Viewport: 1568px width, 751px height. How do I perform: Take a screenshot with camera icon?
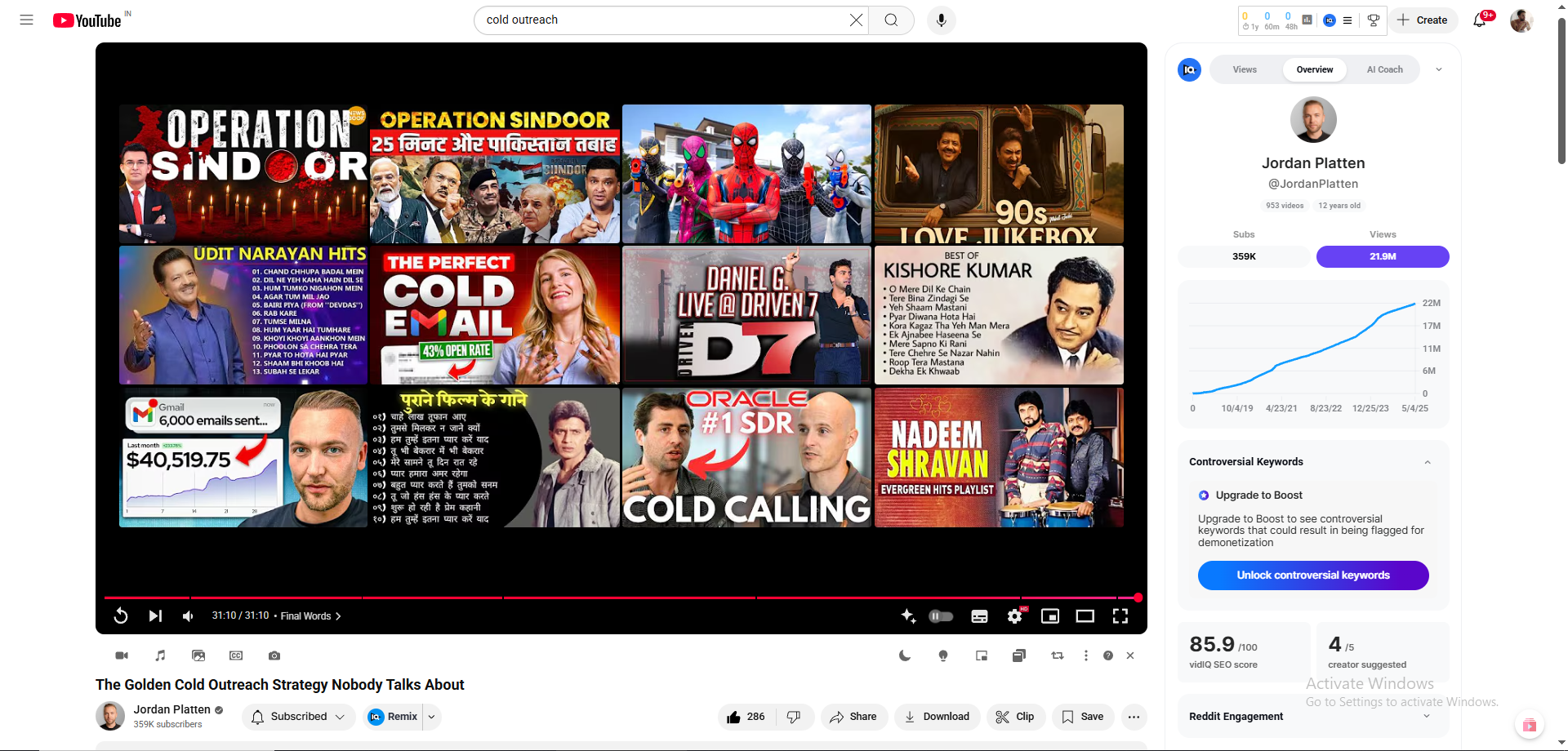pos(274,655)
